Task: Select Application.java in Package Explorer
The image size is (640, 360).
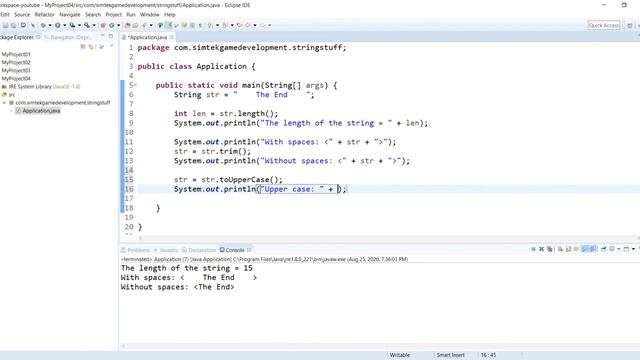Action: tap(38, 111)
